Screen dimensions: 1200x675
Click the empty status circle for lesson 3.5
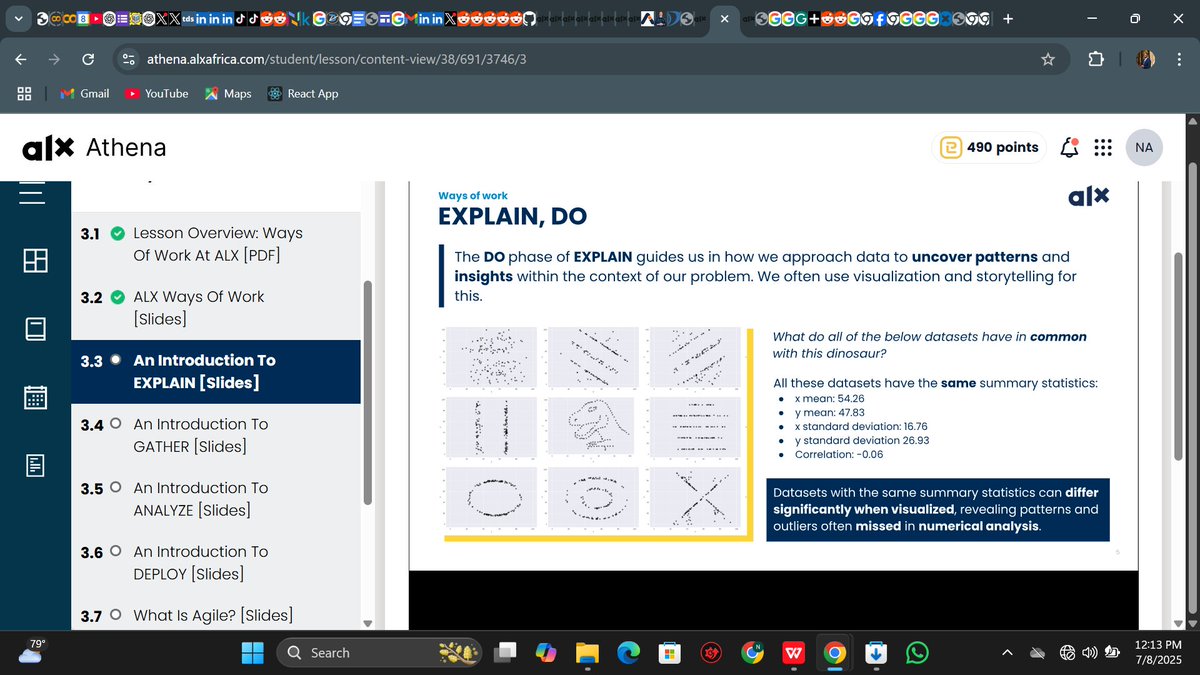point(116,488)
